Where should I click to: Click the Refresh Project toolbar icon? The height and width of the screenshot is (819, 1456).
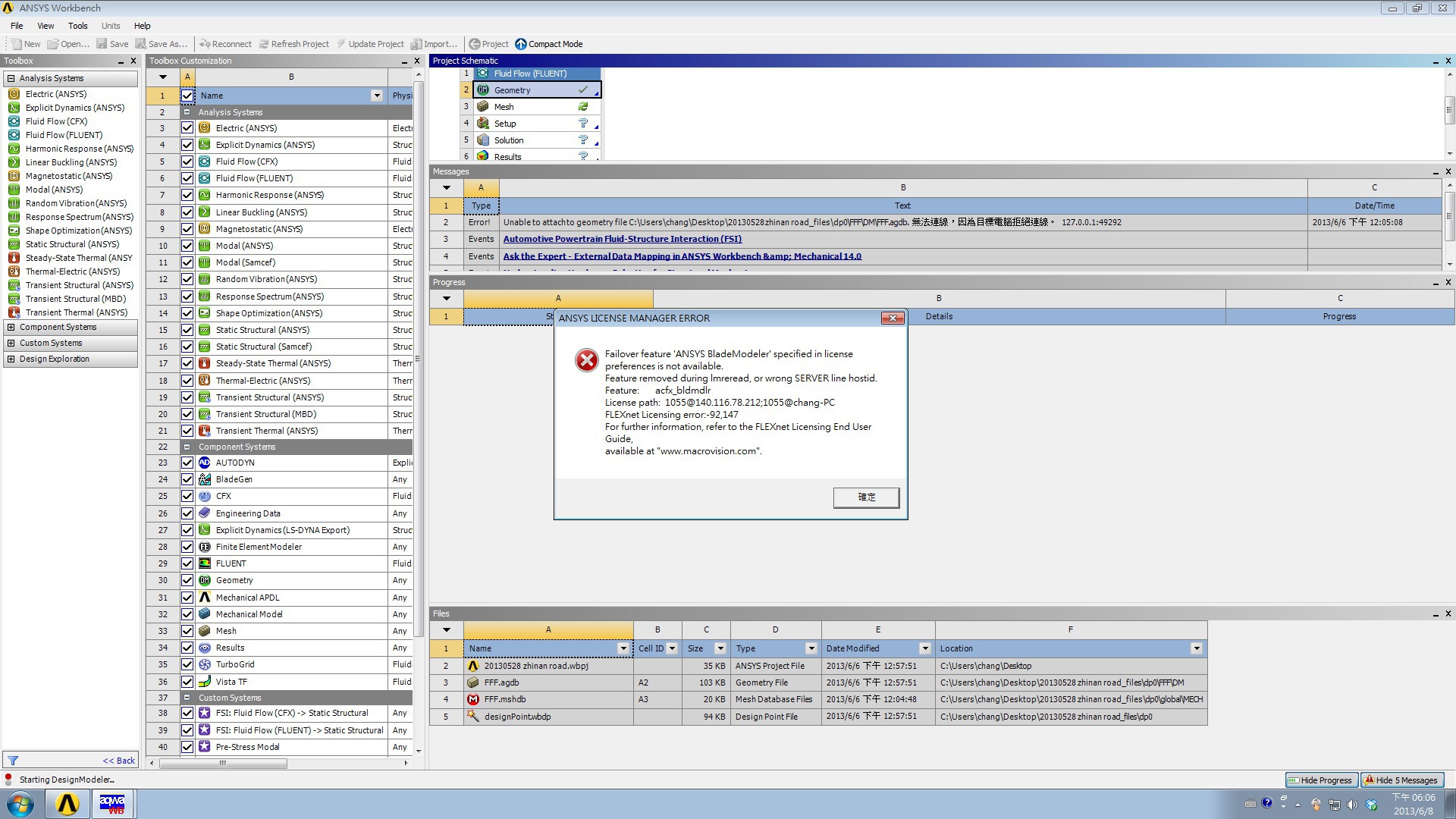(264, 44)
